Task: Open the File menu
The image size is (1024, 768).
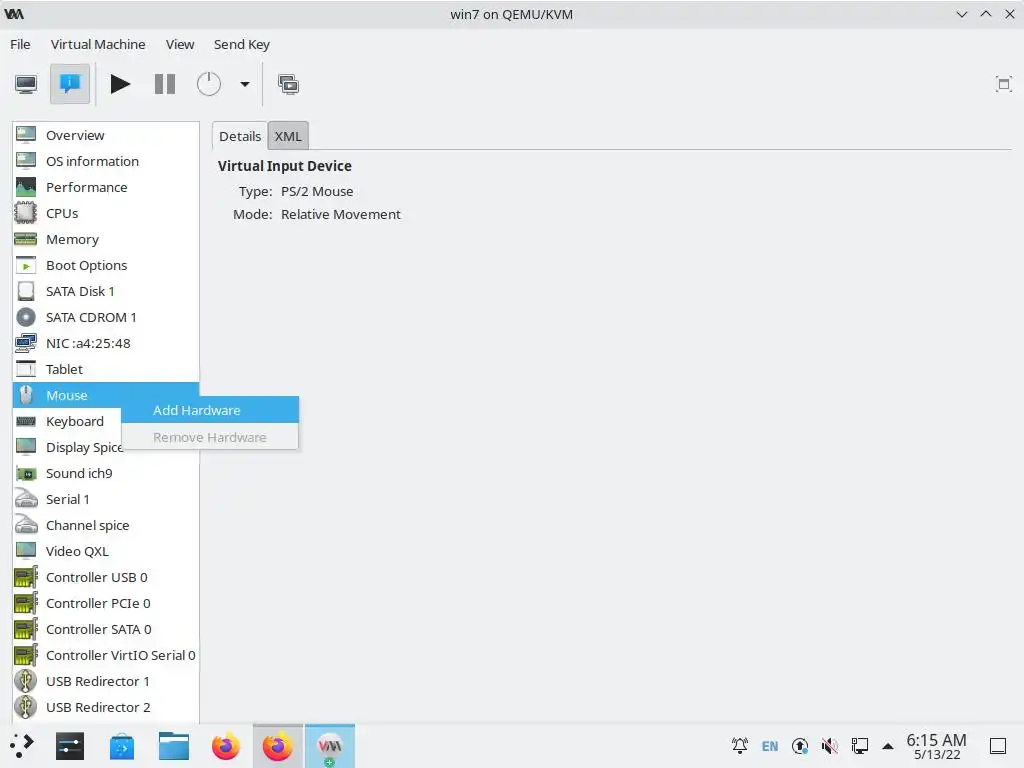Action: tap(20, 44)
